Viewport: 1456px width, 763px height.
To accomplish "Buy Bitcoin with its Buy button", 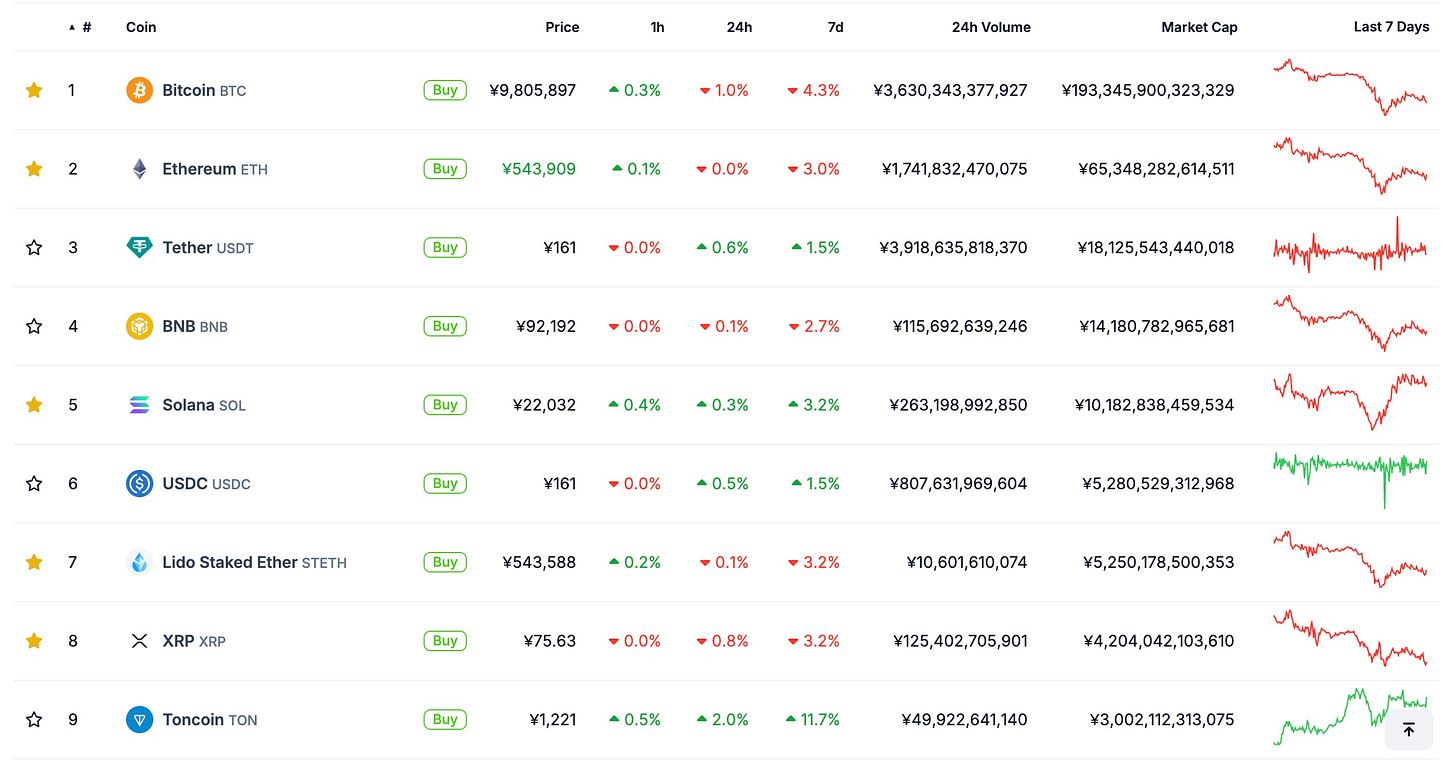I will [x=445, y=90].
